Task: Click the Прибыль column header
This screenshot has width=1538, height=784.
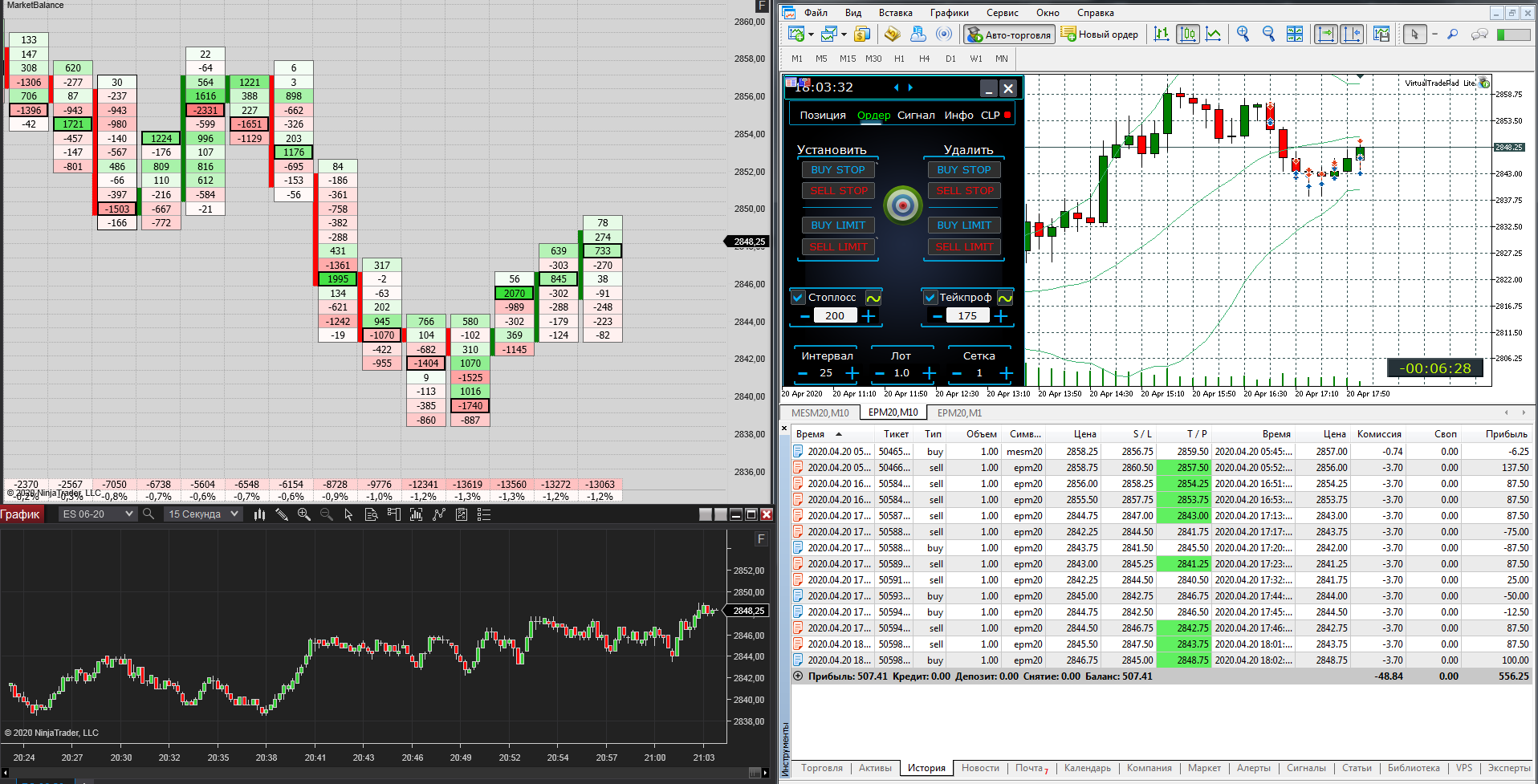Action: tap(1506, 434)
